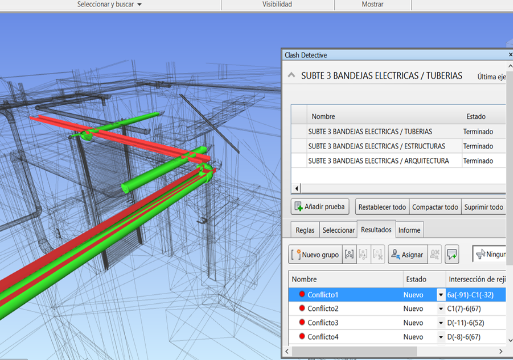Select the Conflicto1 row
Screen dimensions: 513x360
pos(397,295)
